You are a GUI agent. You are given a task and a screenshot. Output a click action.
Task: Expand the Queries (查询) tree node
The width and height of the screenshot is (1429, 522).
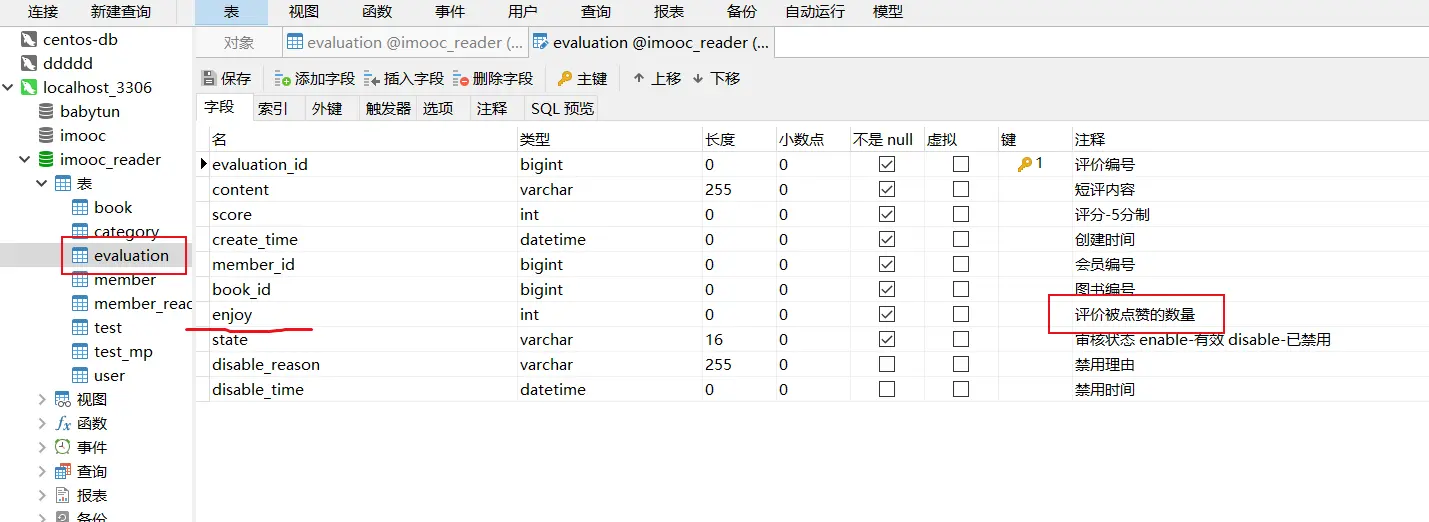pos(42,471)
